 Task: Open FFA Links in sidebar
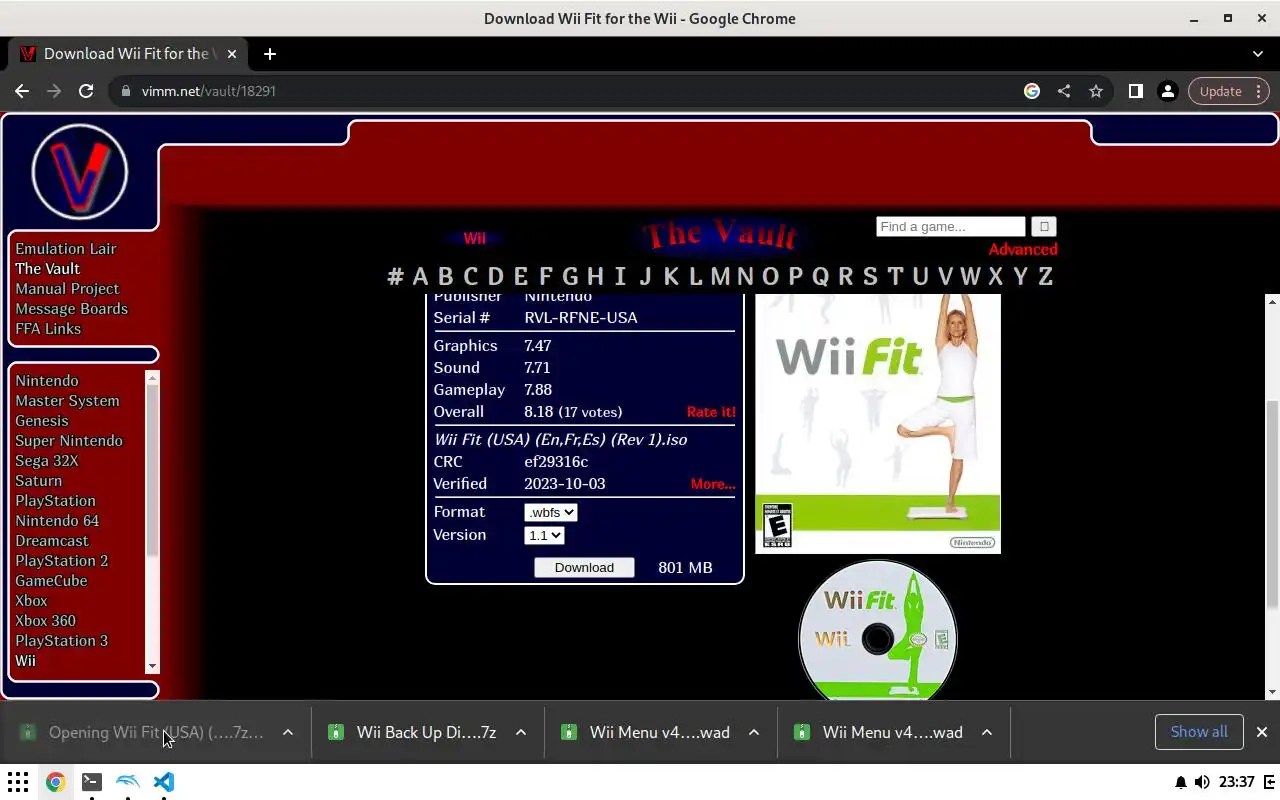(48, 329)
